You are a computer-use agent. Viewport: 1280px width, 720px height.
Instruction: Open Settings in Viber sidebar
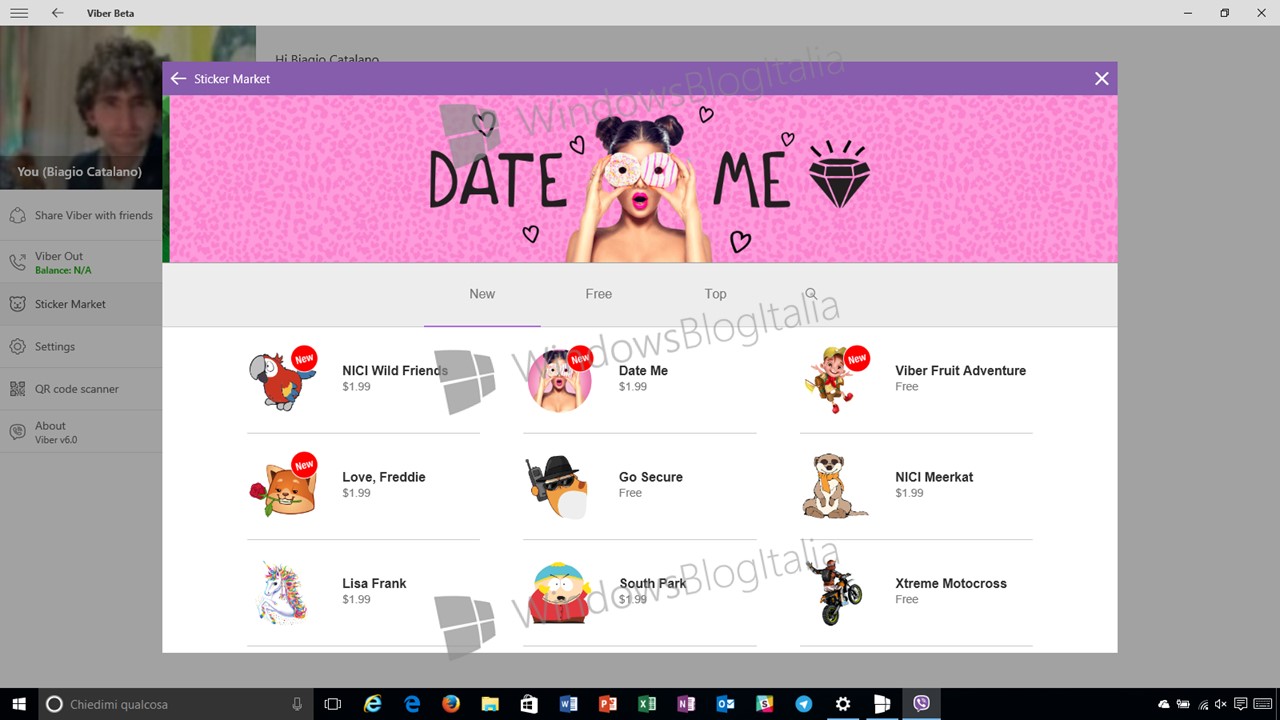pos(81,346)
